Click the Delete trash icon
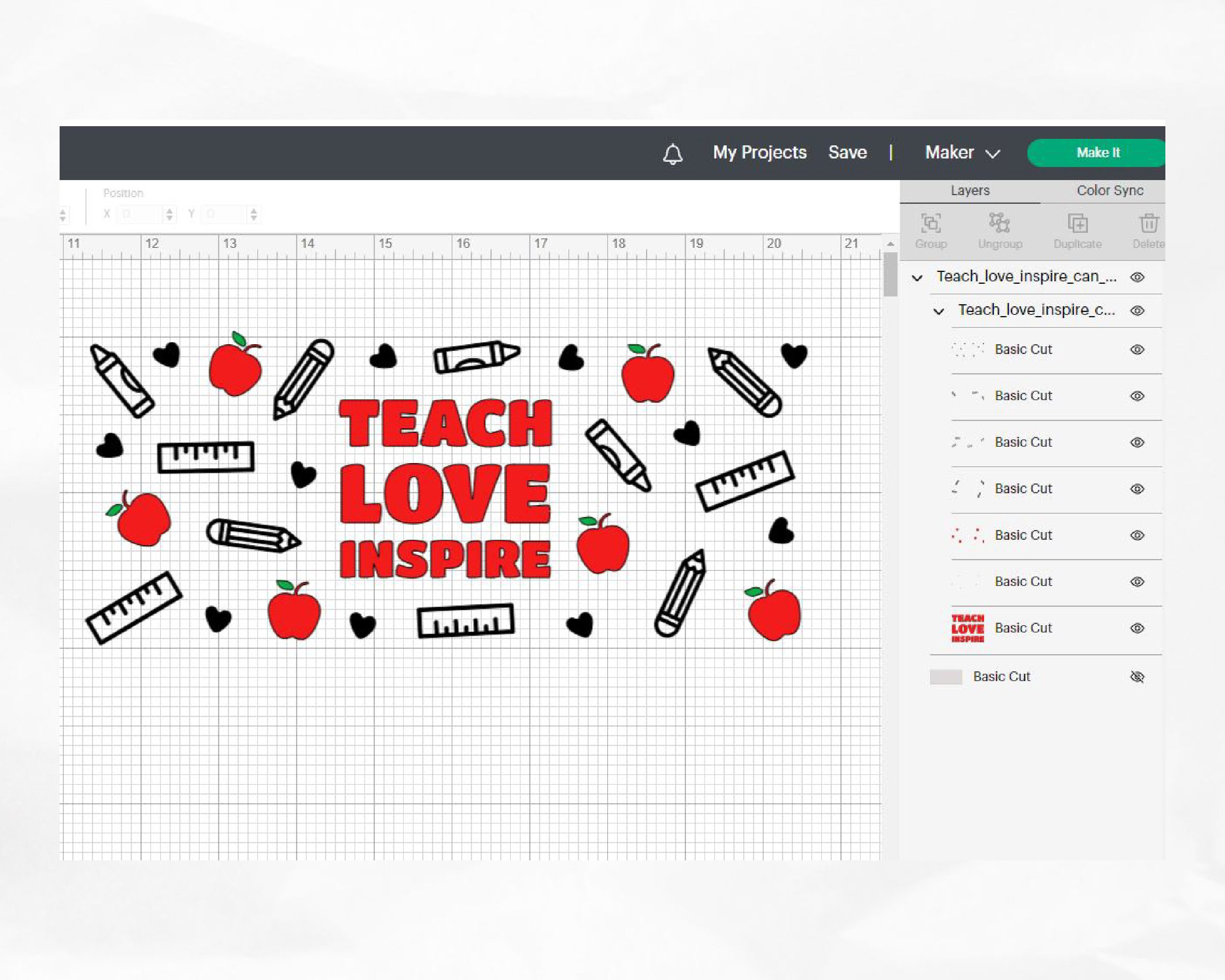 pyautogui.click(x=1149, y=223)
